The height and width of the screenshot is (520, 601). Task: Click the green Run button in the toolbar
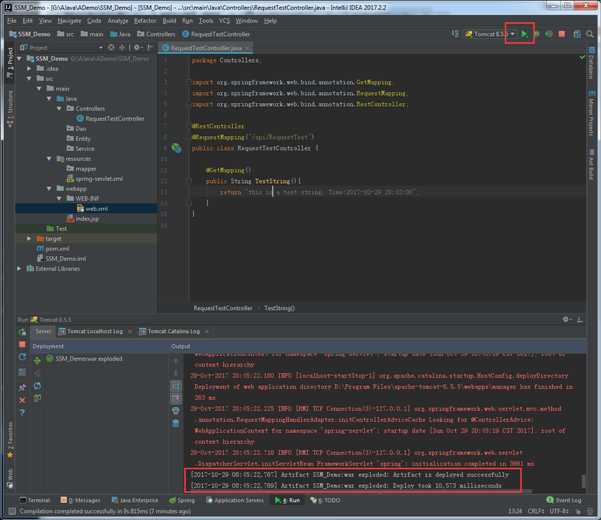click(x=524, y=34)
